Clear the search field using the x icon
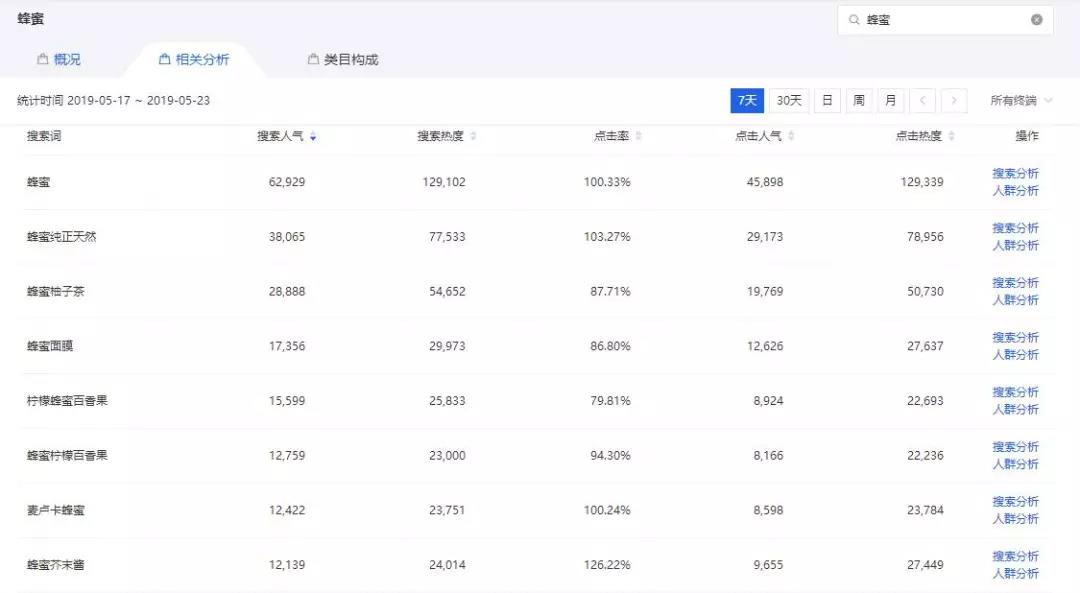This screenshot has width=1080, height=593. pos(1036,19)
